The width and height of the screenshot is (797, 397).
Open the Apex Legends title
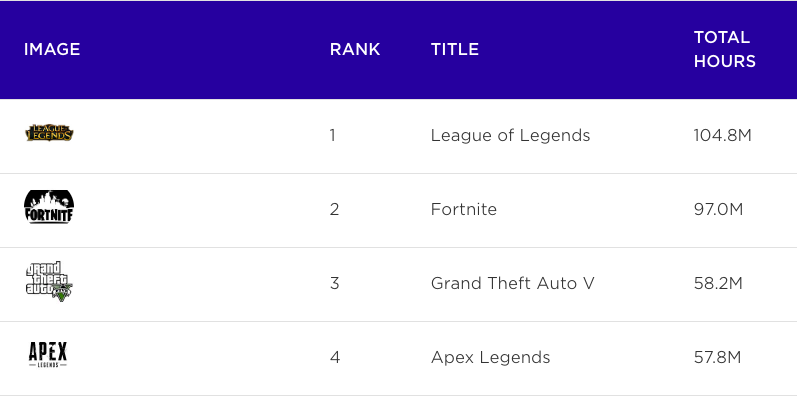[491, 357]
